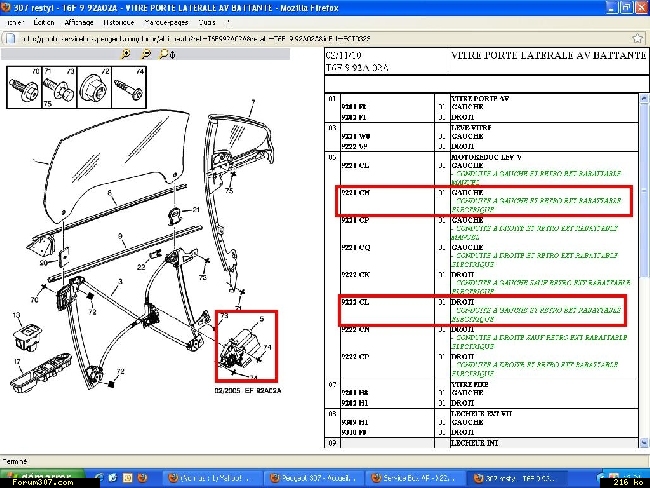Switch to Service Box taskbar window

(415, 478)
